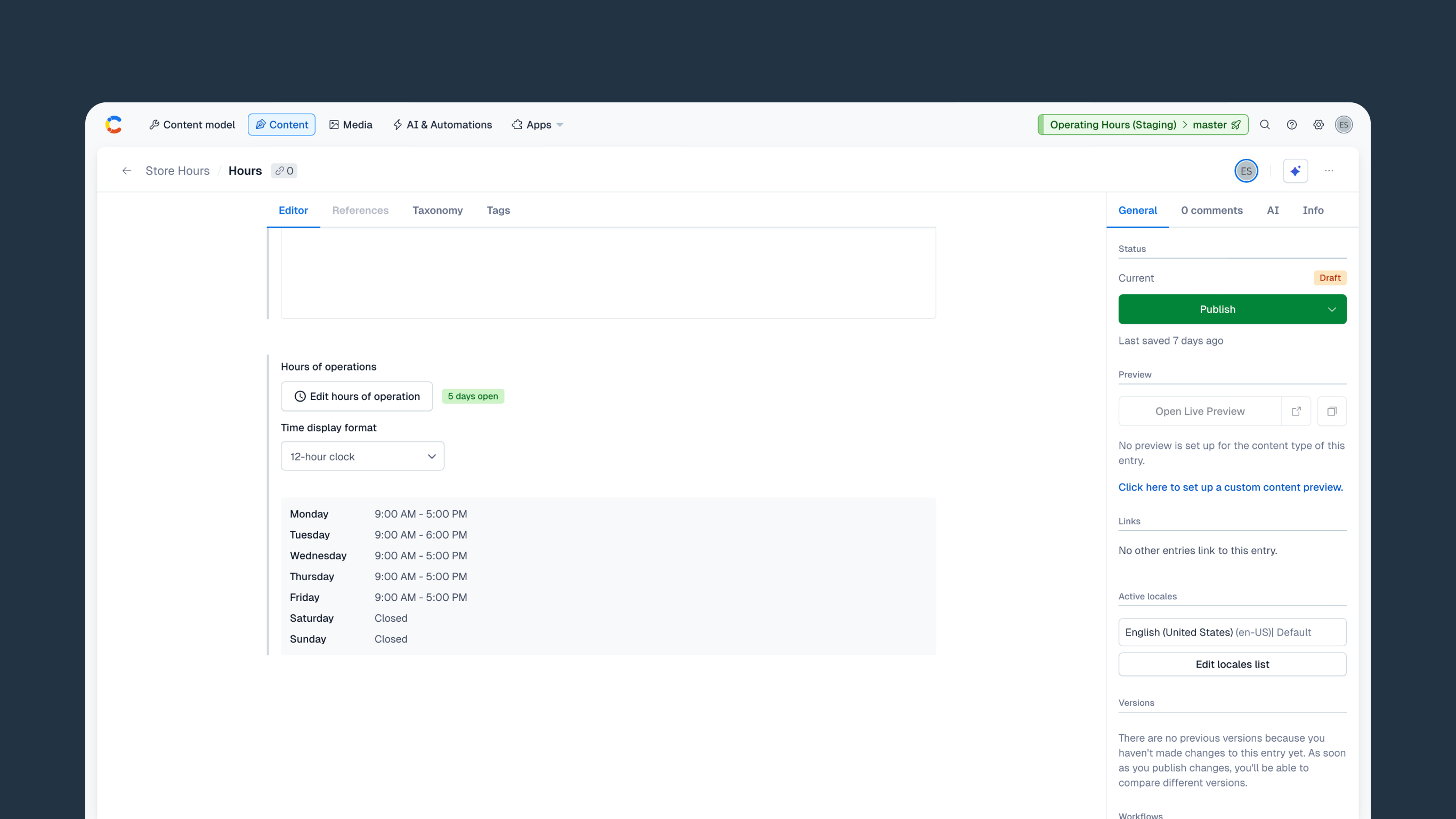Switch to the 0 comments tab
This screenshot has height=819, width=1456.
[x=1211, y=211]
